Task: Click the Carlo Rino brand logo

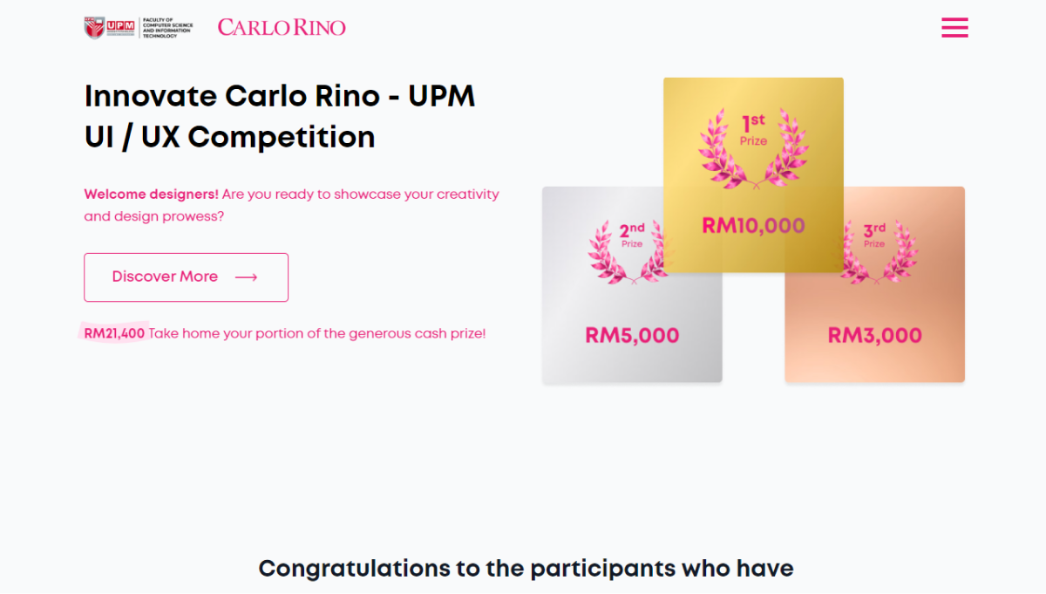Action: coord(281,27)
